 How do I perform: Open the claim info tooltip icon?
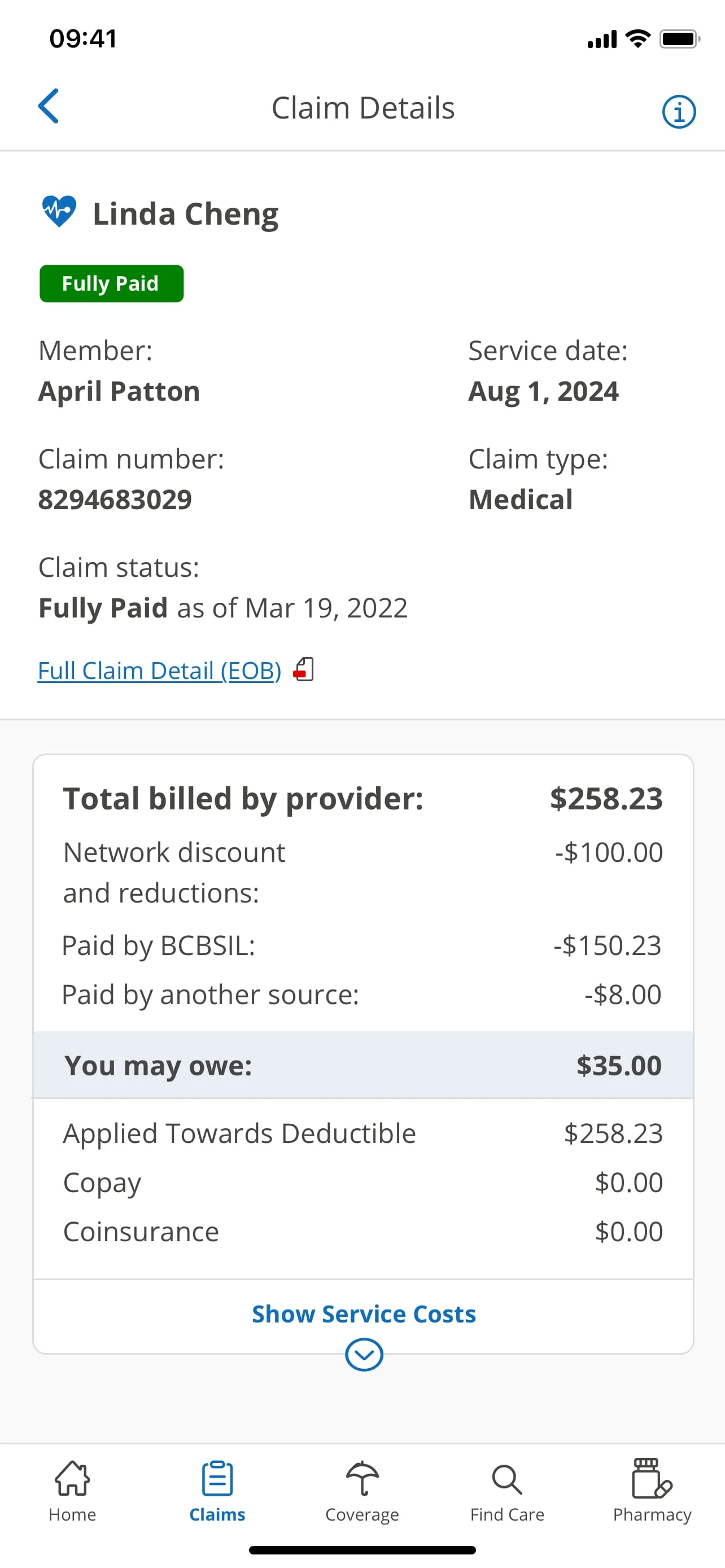click(678, 111)
